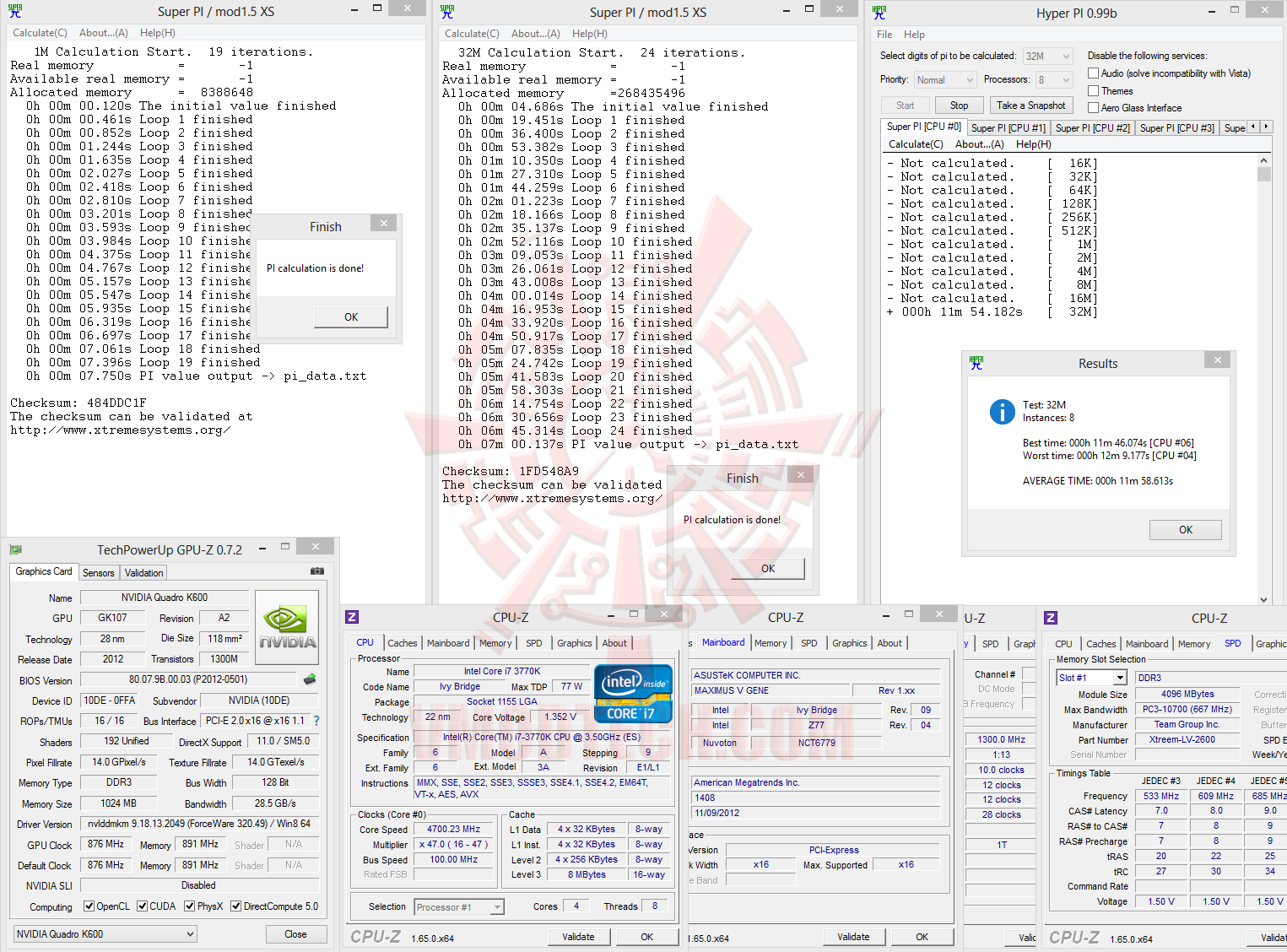Open the About tab in the CPU-tab CPU-Z window

pyautogui.click(x=614, y=643)
